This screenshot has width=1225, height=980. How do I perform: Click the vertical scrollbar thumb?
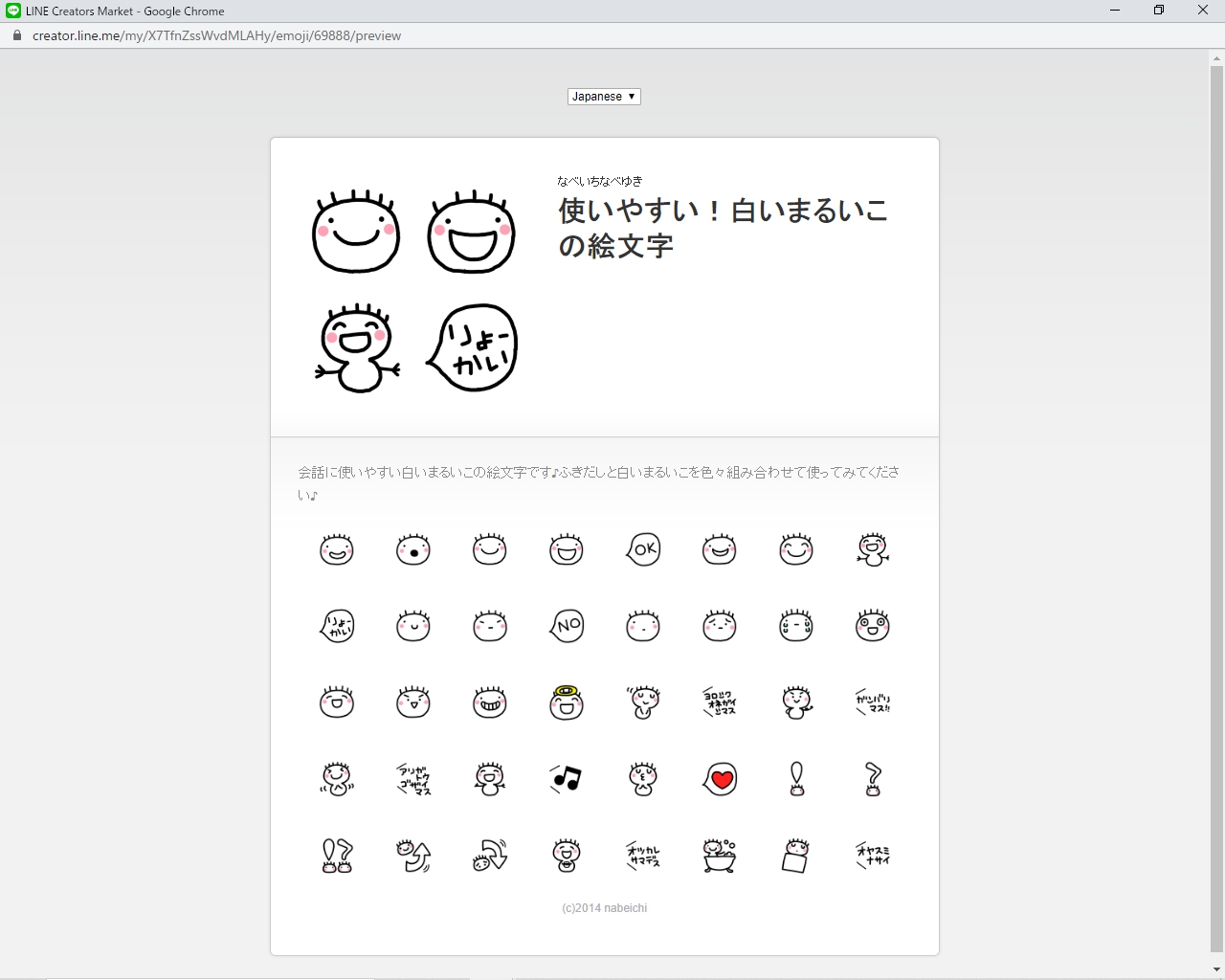(1217, 509)
